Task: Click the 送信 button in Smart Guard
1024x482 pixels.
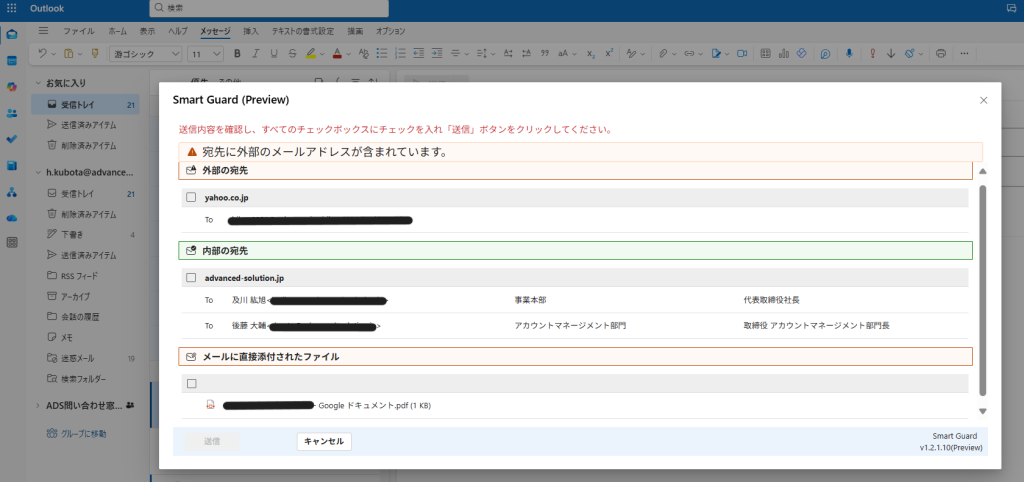Action: pos(211,441)
